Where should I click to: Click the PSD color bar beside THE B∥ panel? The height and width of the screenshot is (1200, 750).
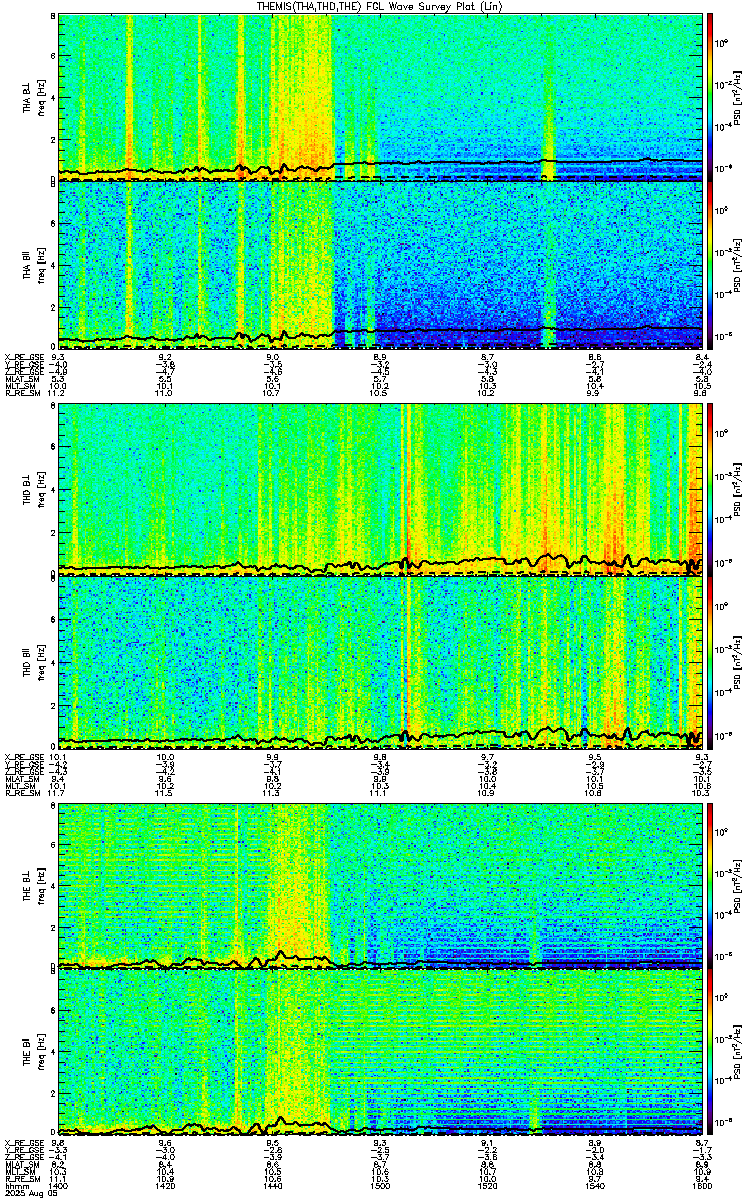tap(711, 1052)
